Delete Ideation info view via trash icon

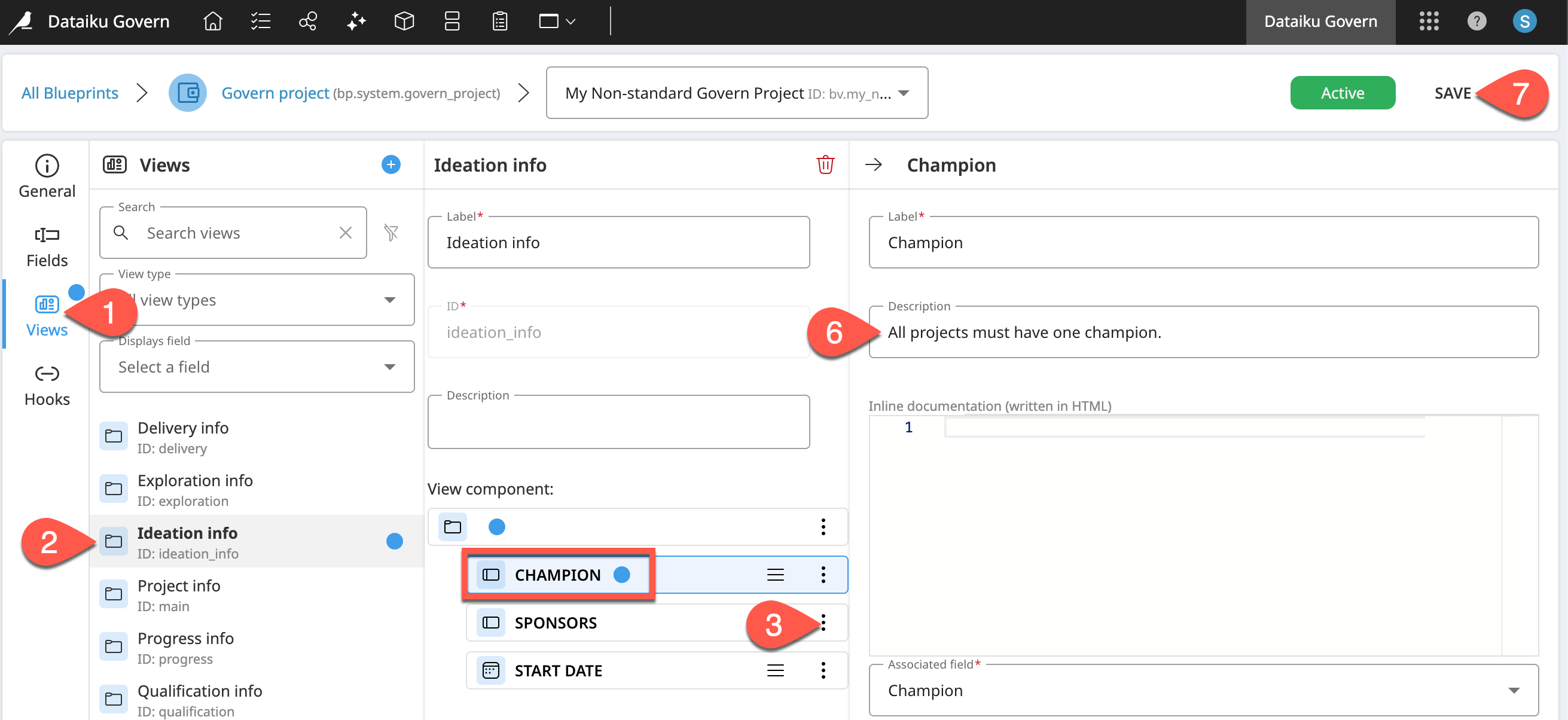(825, 165)
